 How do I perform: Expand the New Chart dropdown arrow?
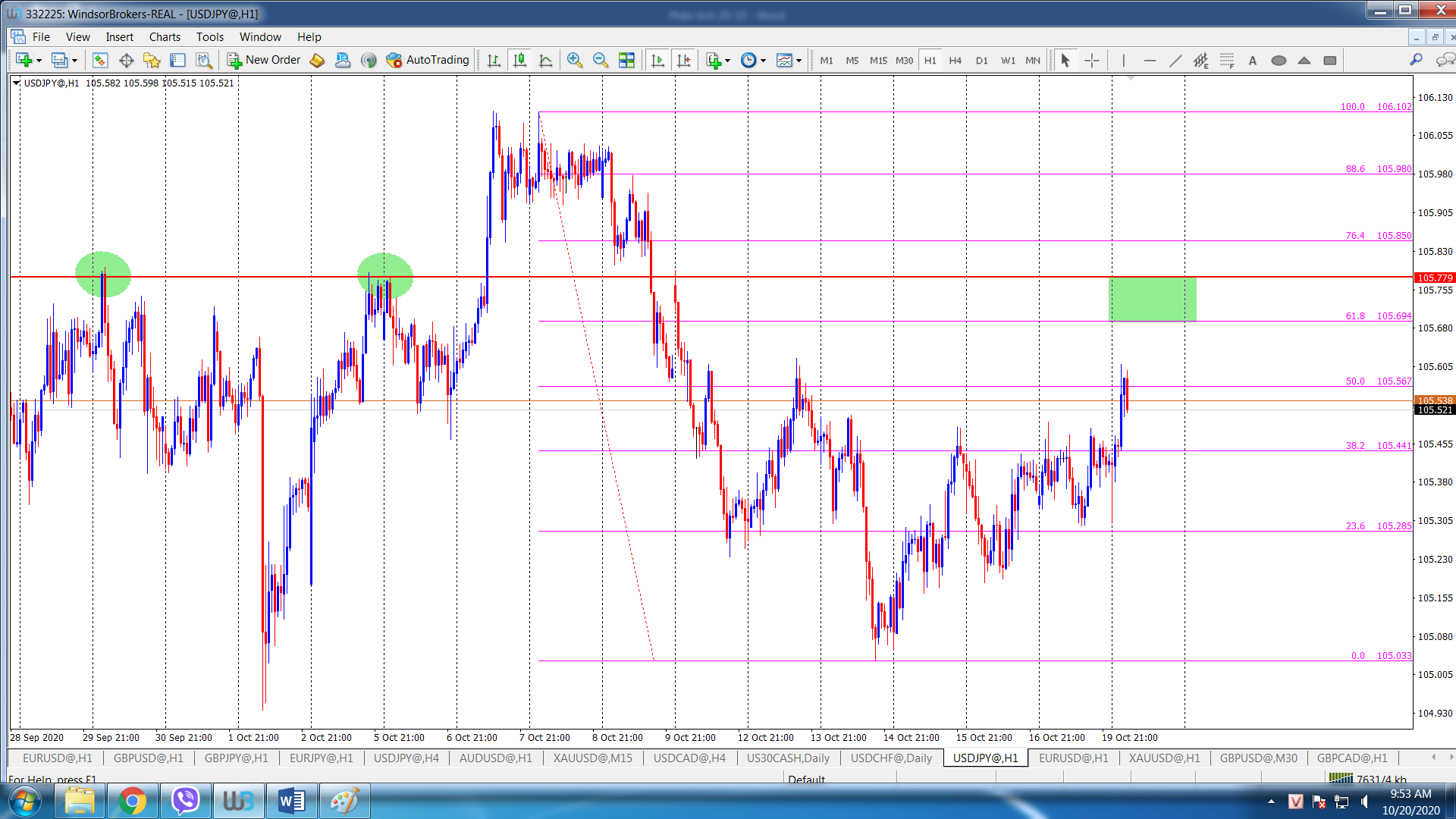pyautogui.click(x=39, y=60)
